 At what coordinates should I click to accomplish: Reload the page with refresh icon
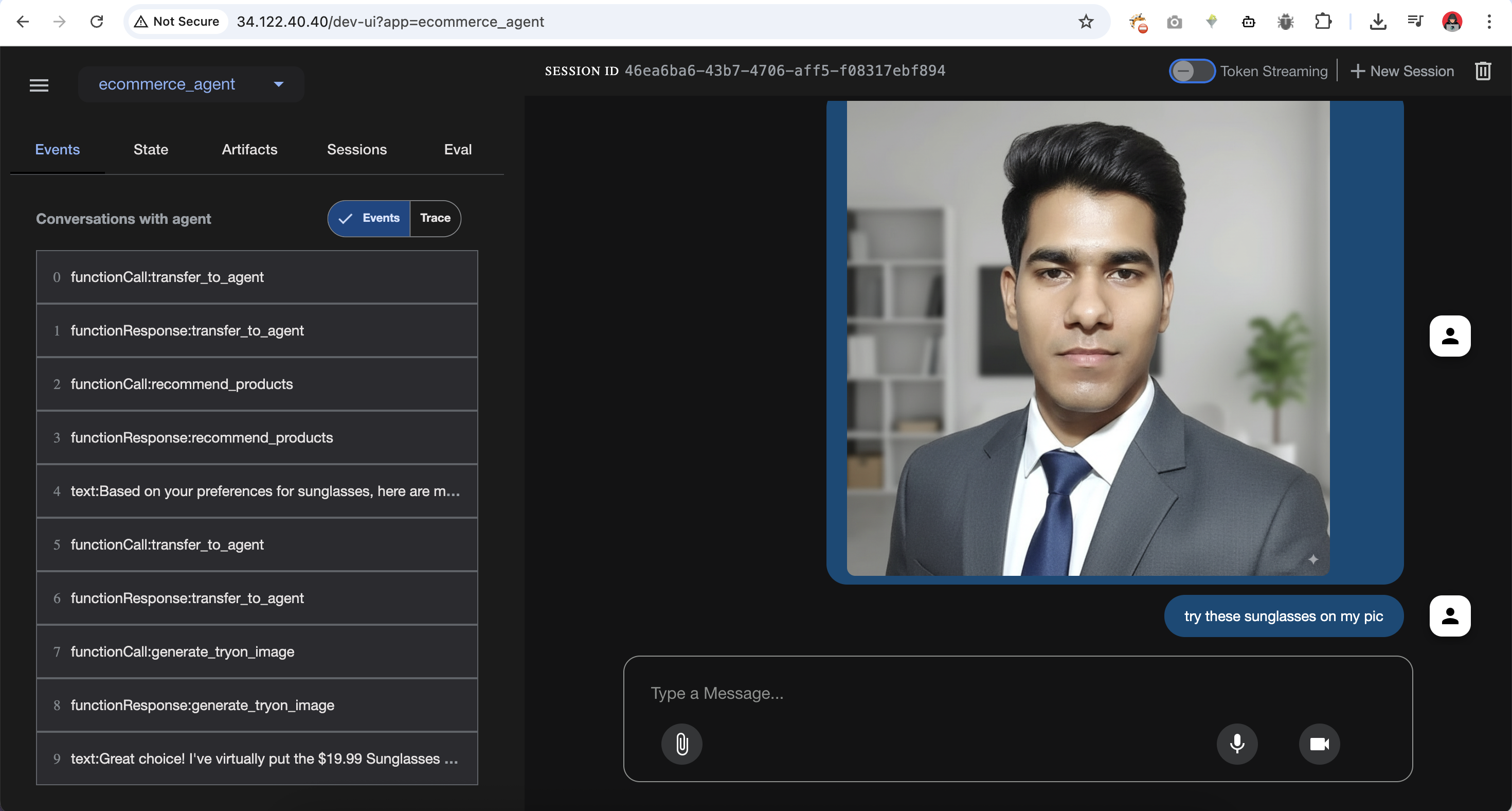[97, 22]
